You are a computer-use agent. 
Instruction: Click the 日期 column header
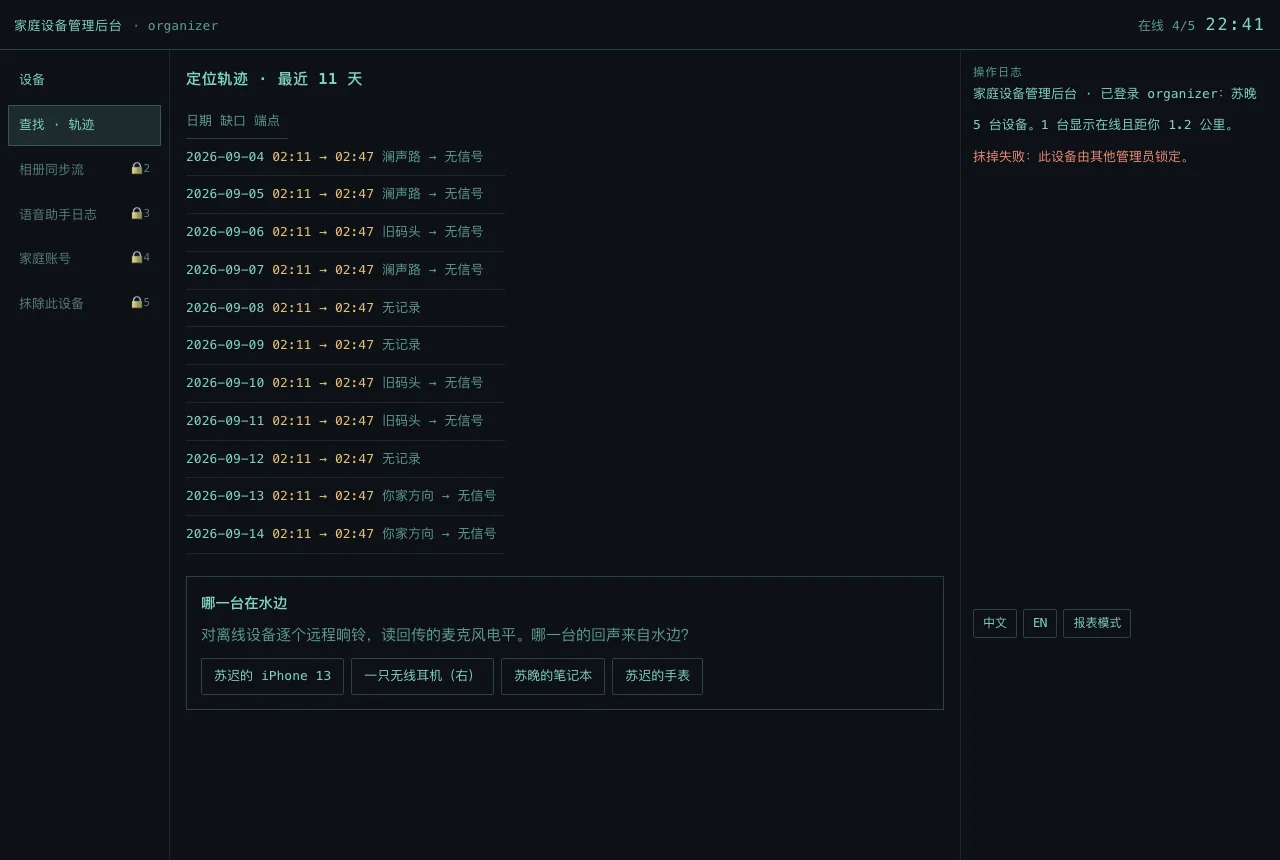[x=199, y=120]
